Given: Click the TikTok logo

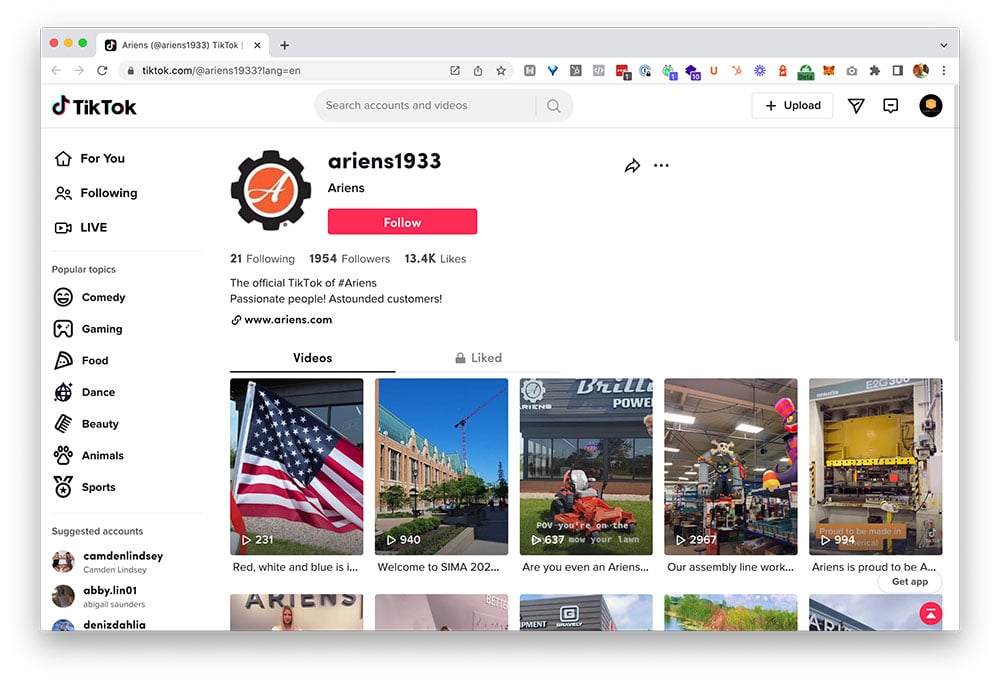Looking at the screenshot, I should 94,106.
